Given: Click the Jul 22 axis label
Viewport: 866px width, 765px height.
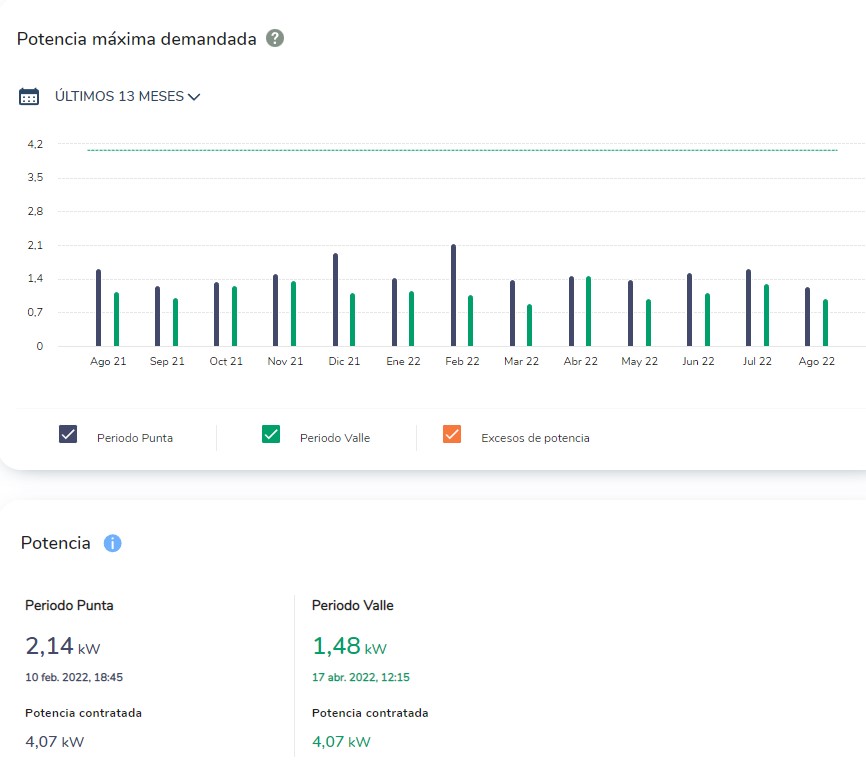Looking at the screenshot, I should (757, 361).
